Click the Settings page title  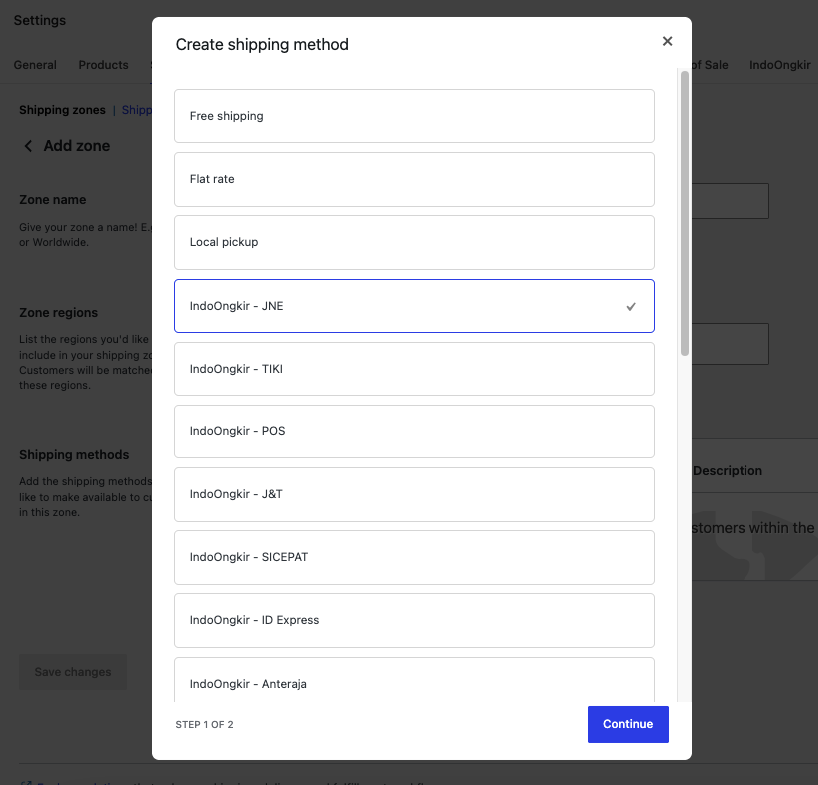click(40, 20)
